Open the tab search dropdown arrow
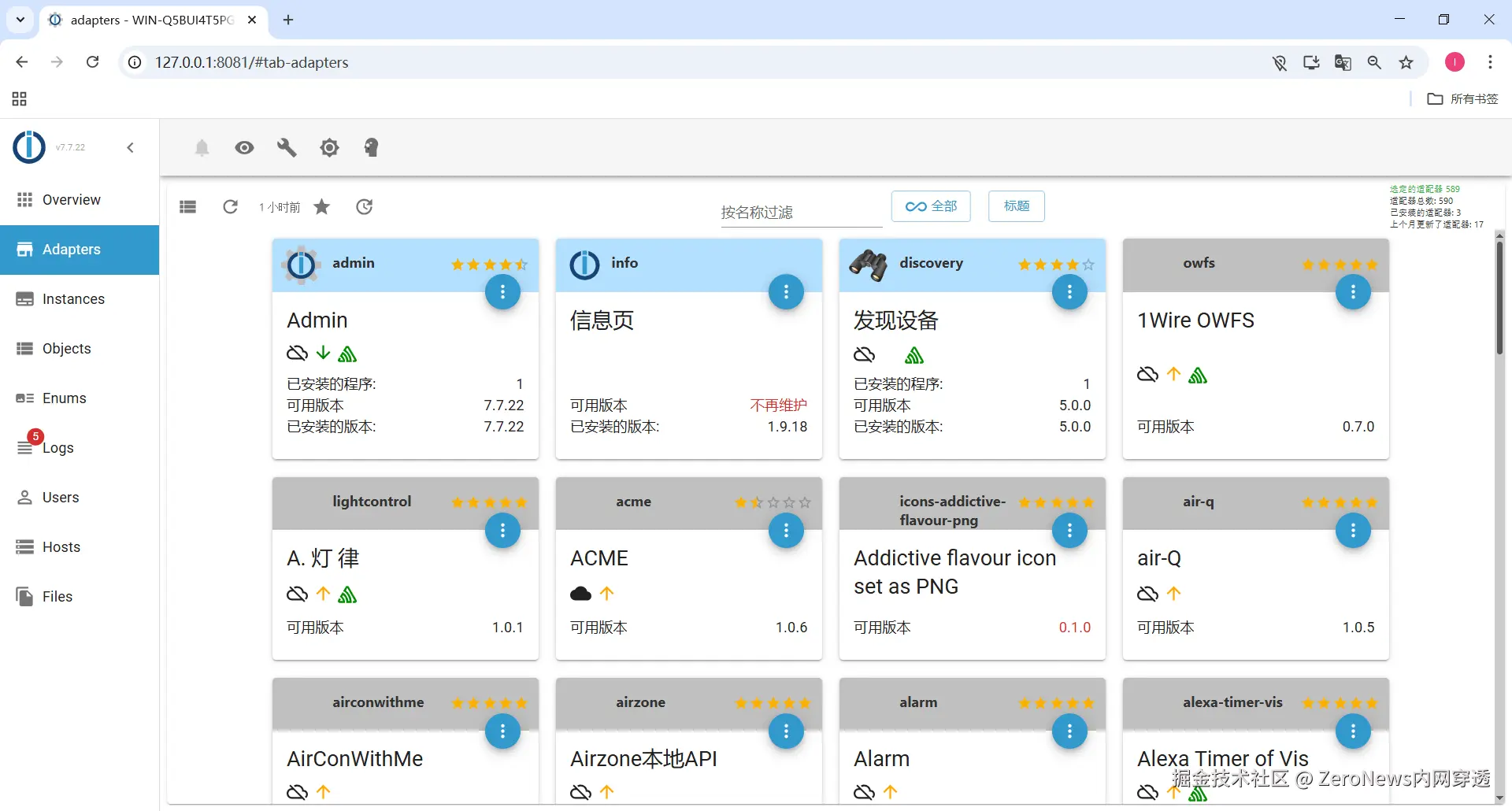The height and width of the screenshot is (811, 1512). 20,20
